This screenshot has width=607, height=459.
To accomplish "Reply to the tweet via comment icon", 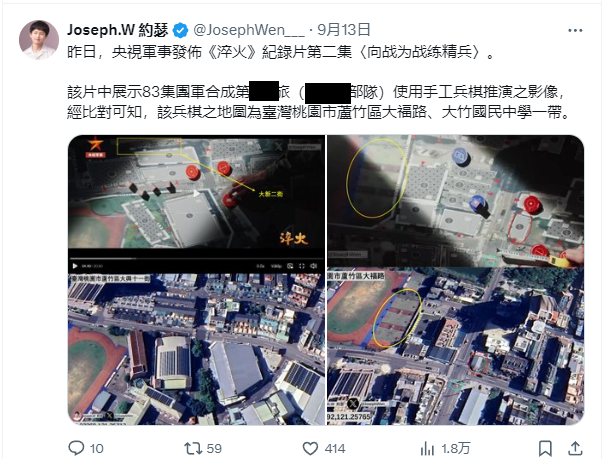I will click(76, 448).
